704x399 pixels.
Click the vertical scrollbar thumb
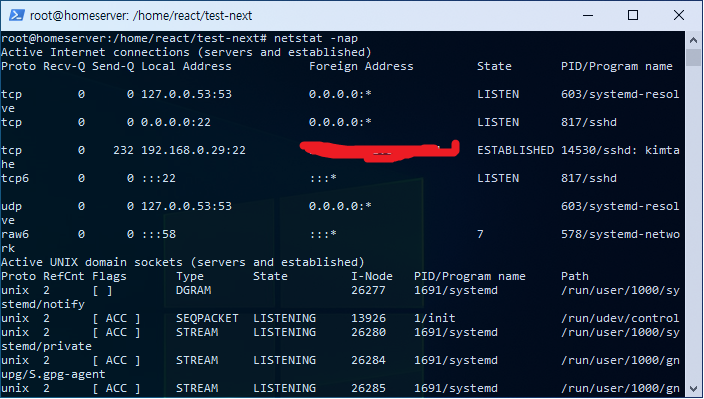click(x=693, y=57)
